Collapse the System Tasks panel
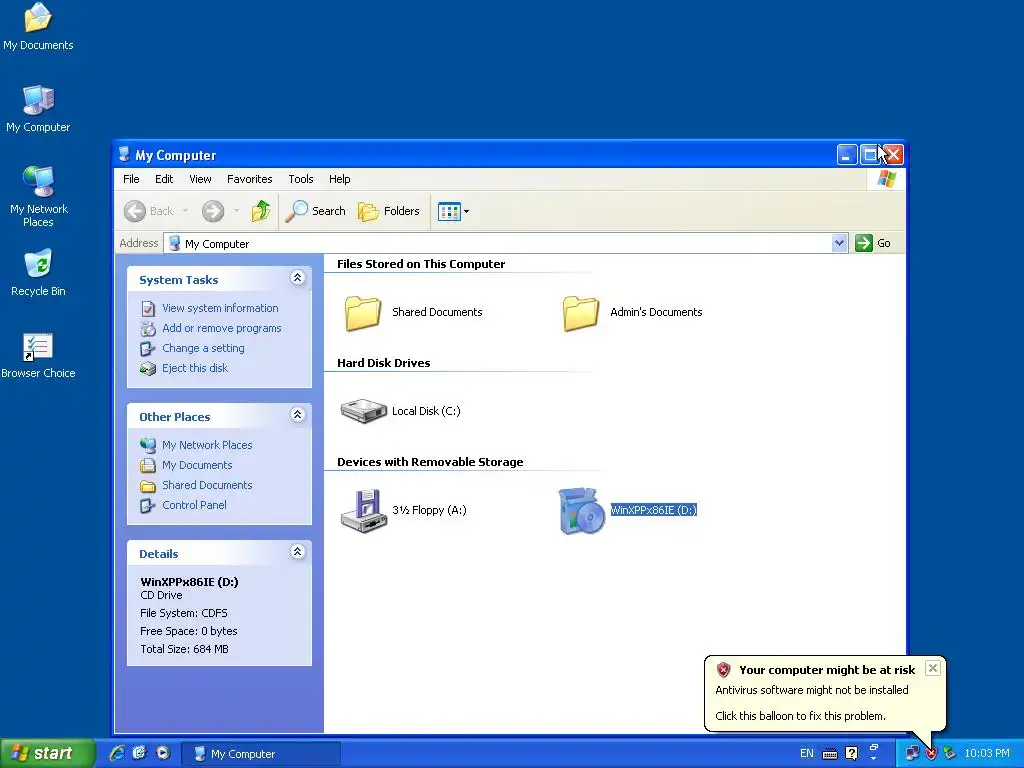 [297, 278]
